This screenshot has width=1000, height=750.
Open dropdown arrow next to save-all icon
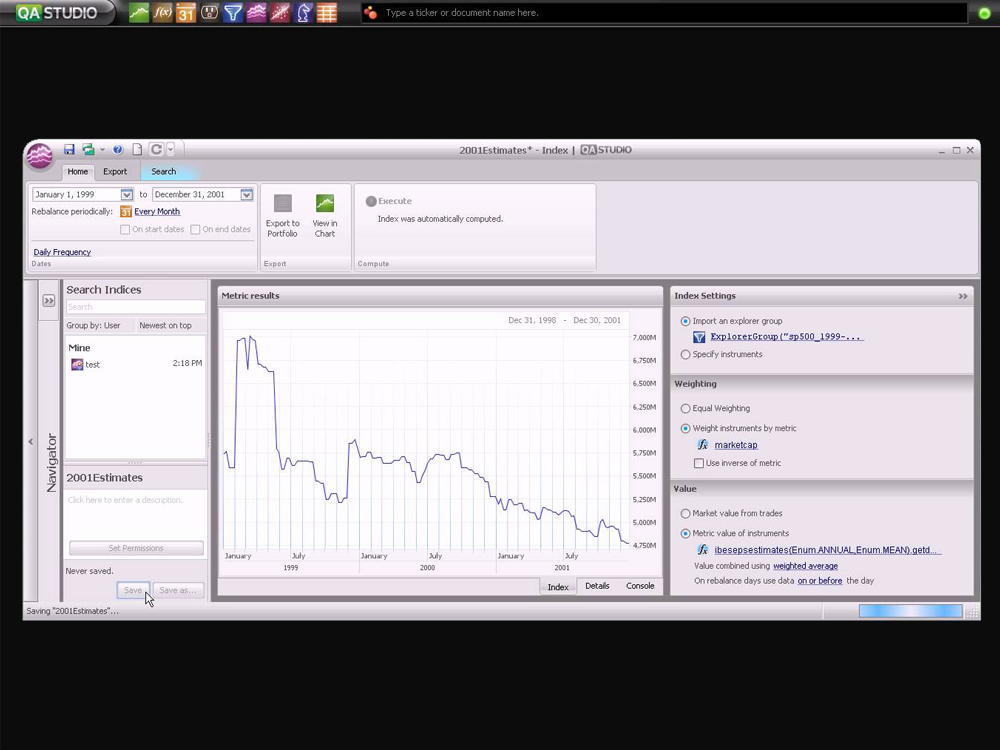tap(102, 150)
